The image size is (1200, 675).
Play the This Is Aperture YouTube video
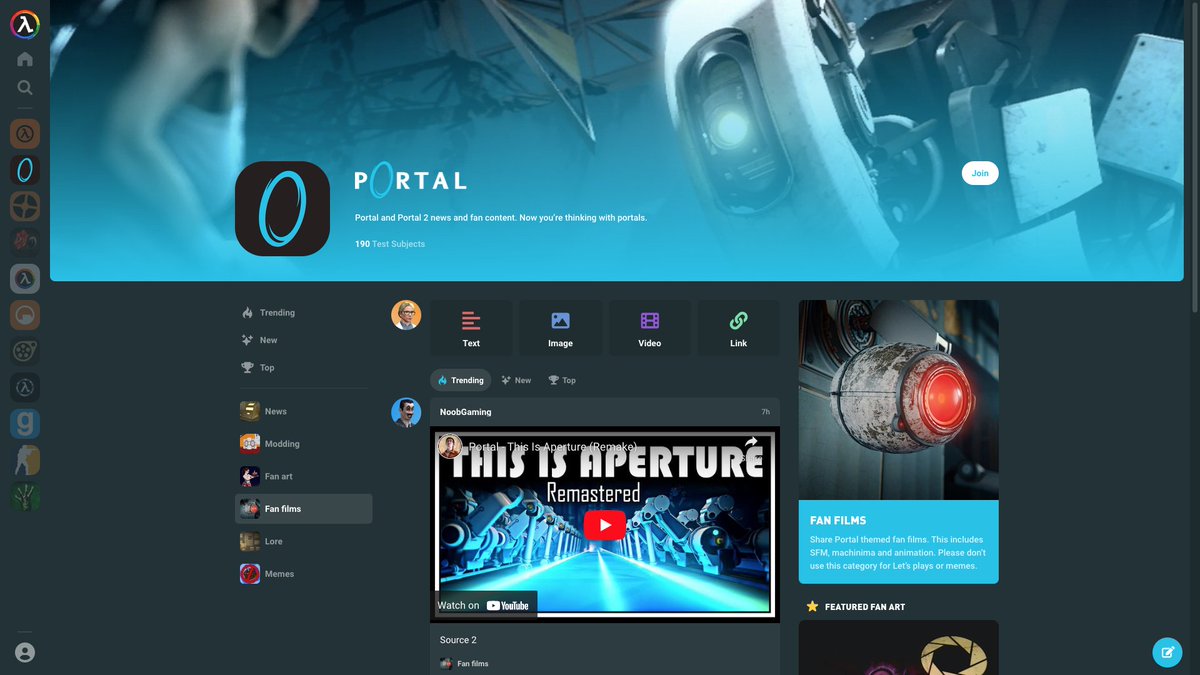click(604, 525)
